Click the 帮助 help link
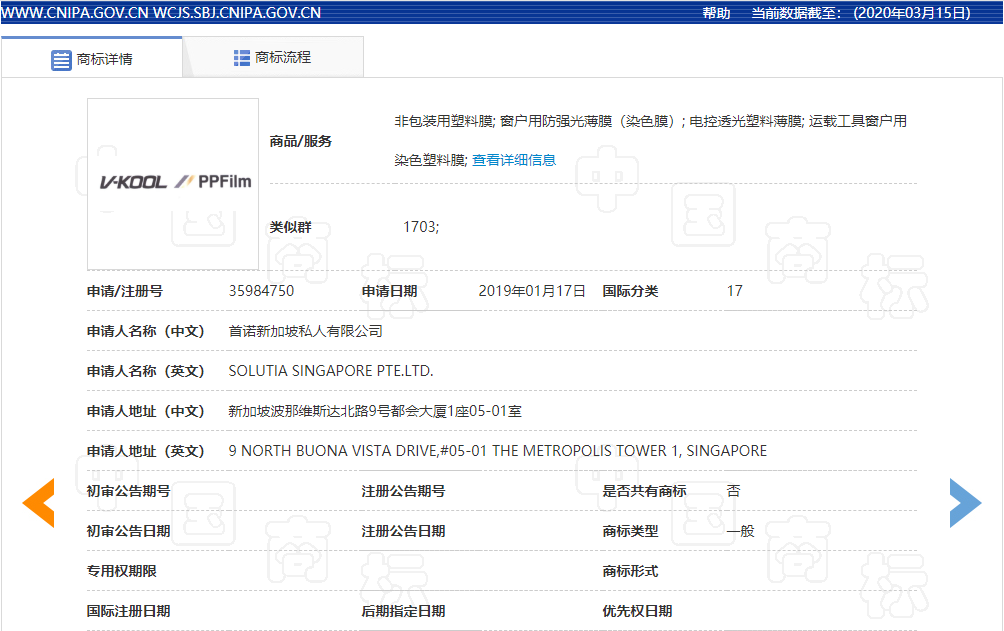This screenshot has width=1004, height=631. 716,13
